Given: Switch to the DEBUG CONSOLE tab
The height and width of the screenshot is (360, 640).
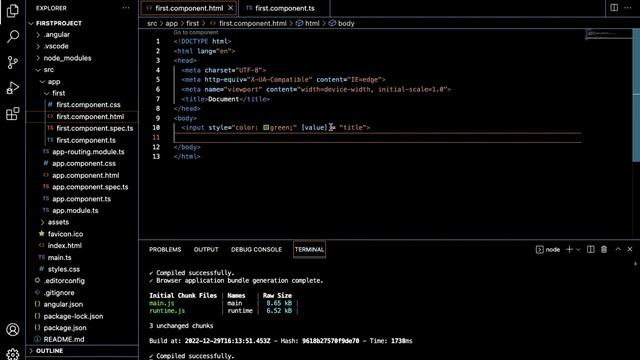Looking at the screenshot, I should pyautogui.click(x=256, y=249).
